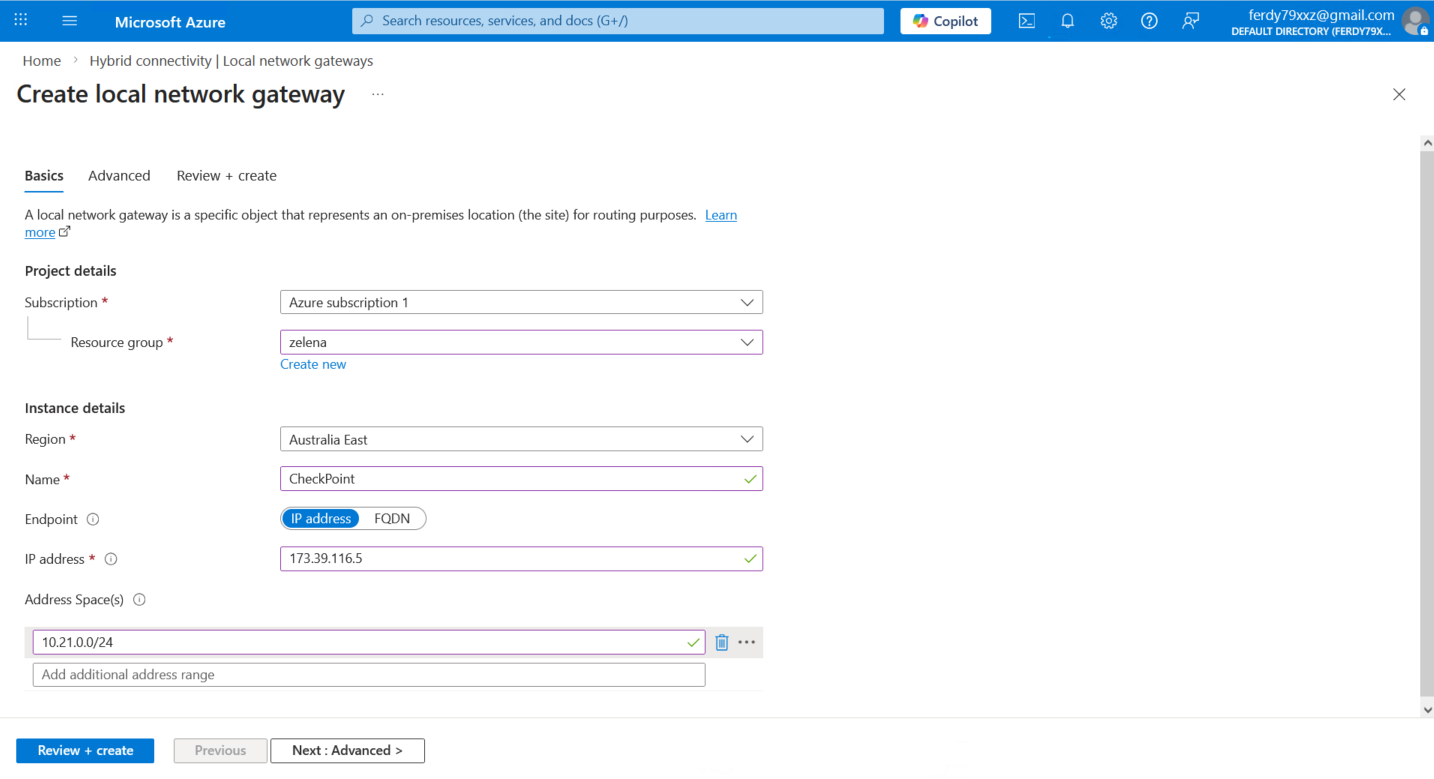The image size is (1434, 779).
Task: Delete the 10.21.0.0/24 address space
Action: (x=722, y=642)
